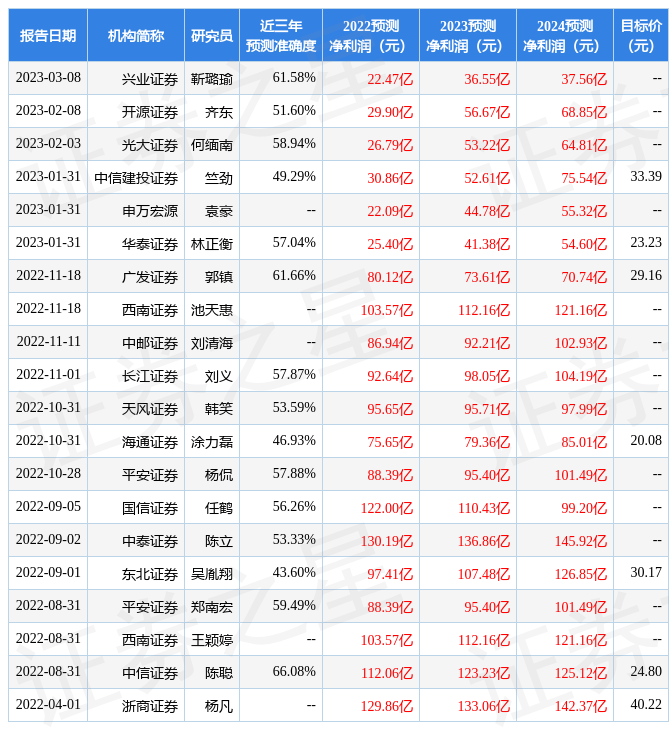The image size is (669, 730).
Task: Click the 目标价 column header
Action: click(640, 35)
